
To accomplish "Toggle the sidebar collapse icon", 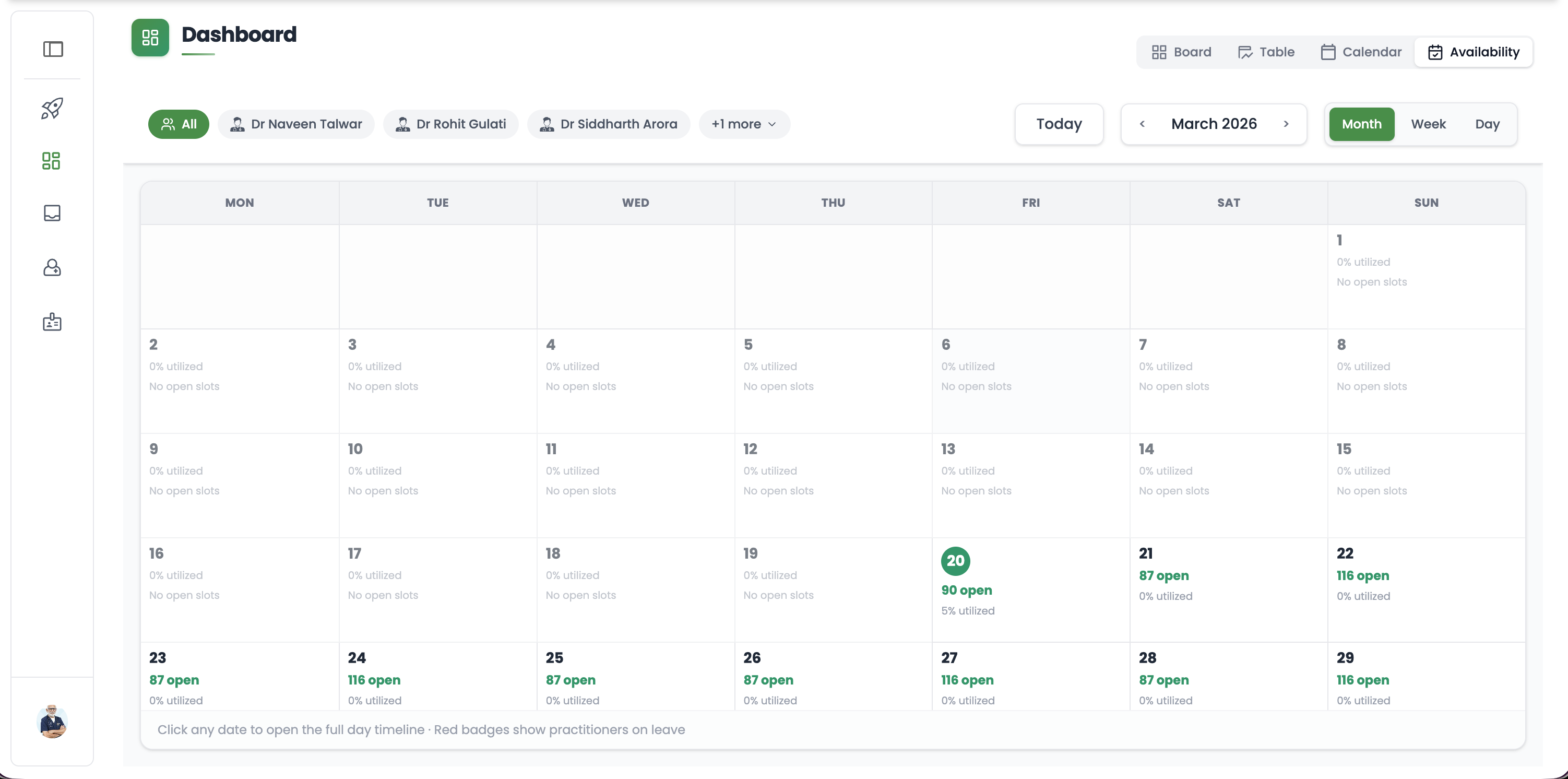I will tap(53, 49).
